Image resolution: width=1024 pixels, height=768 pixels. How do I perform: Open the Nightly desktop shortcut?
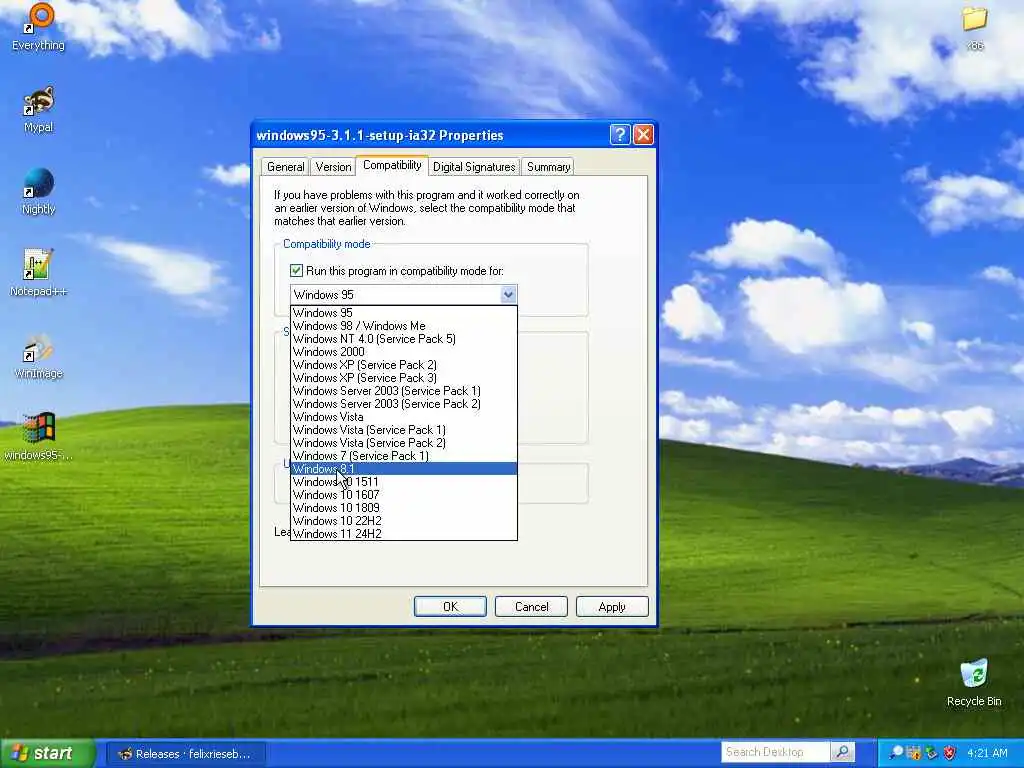(39, 191)
